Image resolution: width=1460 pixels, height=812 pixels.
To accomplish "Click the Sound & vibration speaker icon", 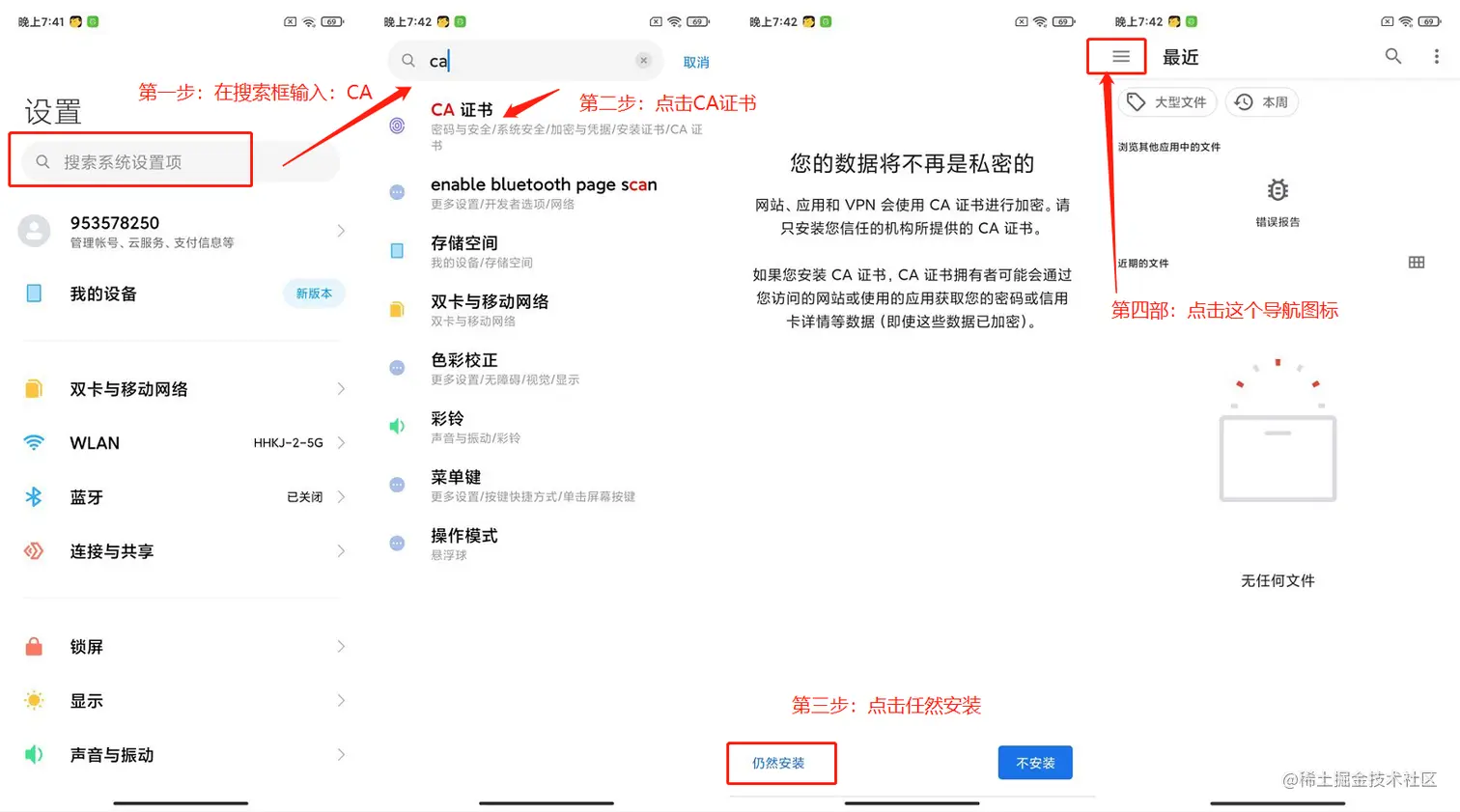I will [x=34, y=754].
